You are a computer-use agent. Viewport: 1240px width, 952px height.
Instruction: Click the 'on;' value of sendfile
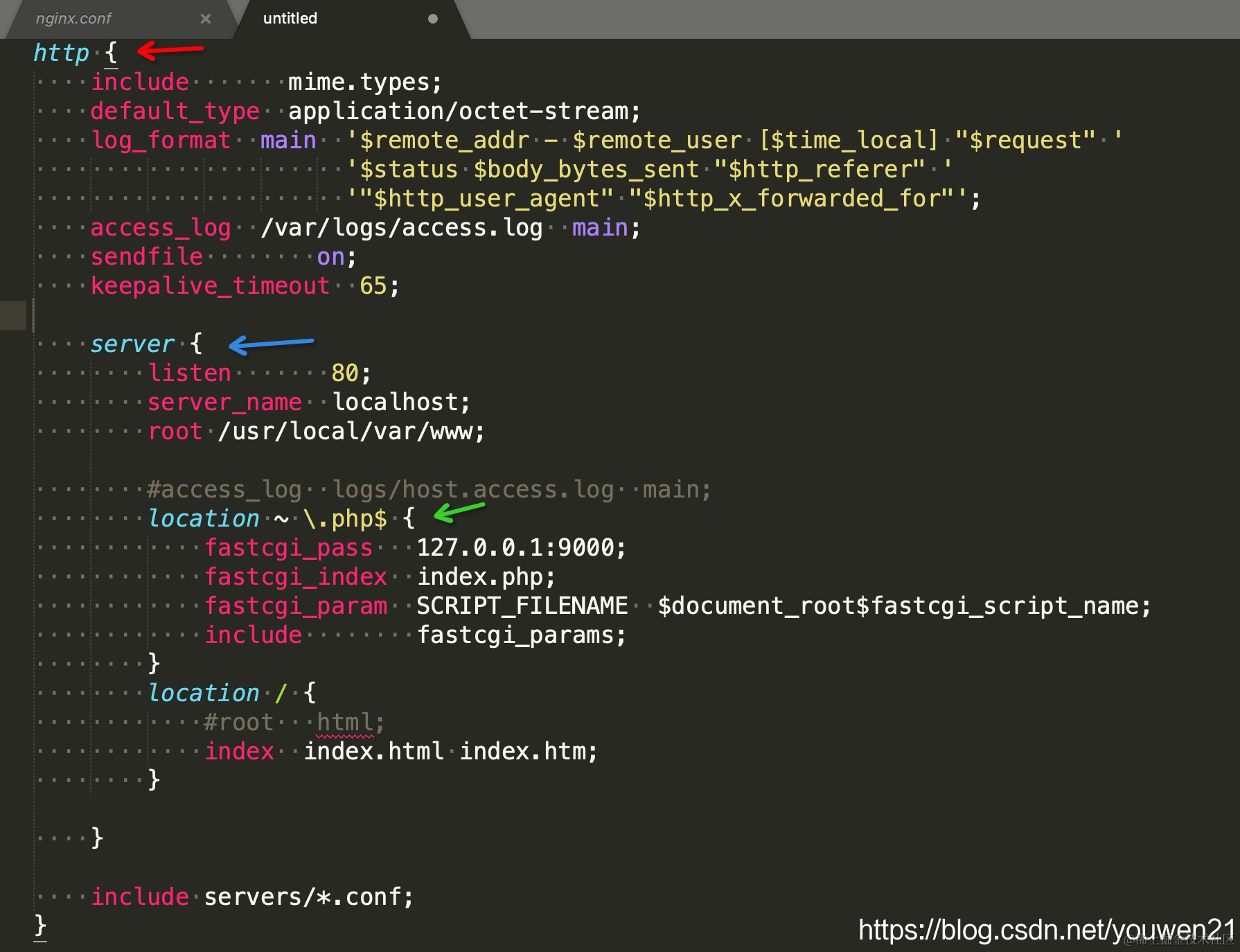pos(337,257)
